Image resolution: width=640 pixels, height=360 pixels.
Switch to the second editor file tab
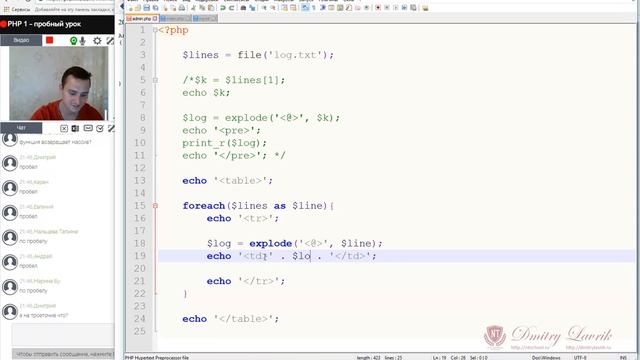(175, 18)
